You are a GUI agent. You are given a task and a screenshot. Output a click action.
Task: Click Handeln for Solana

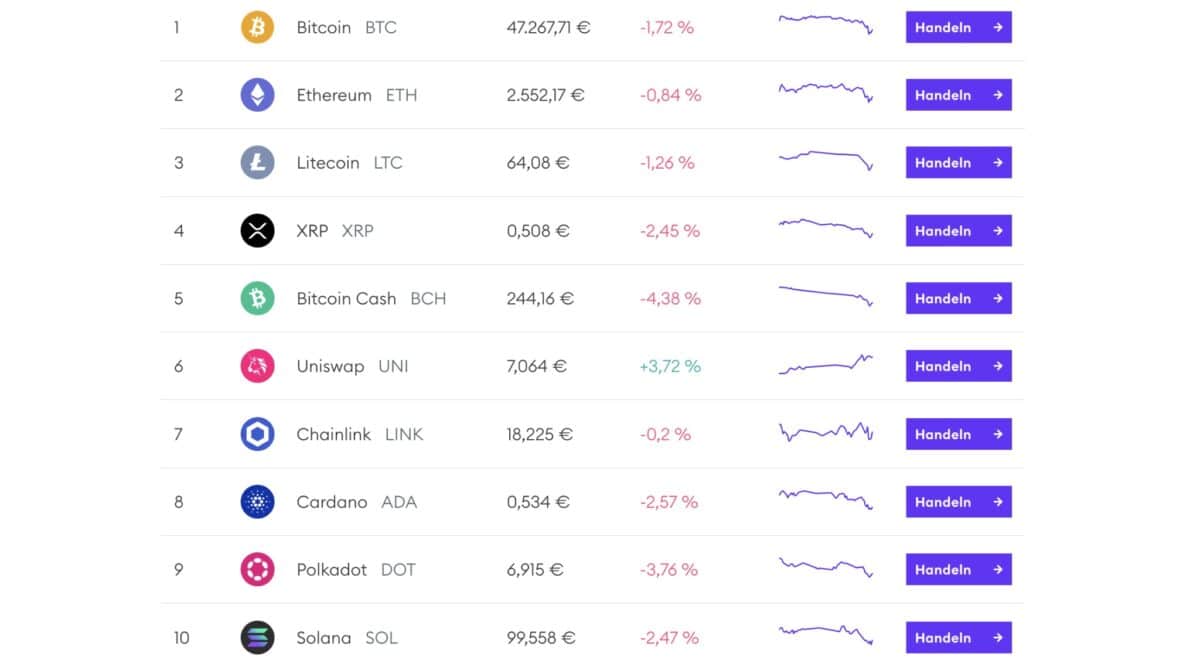point(957,637)
